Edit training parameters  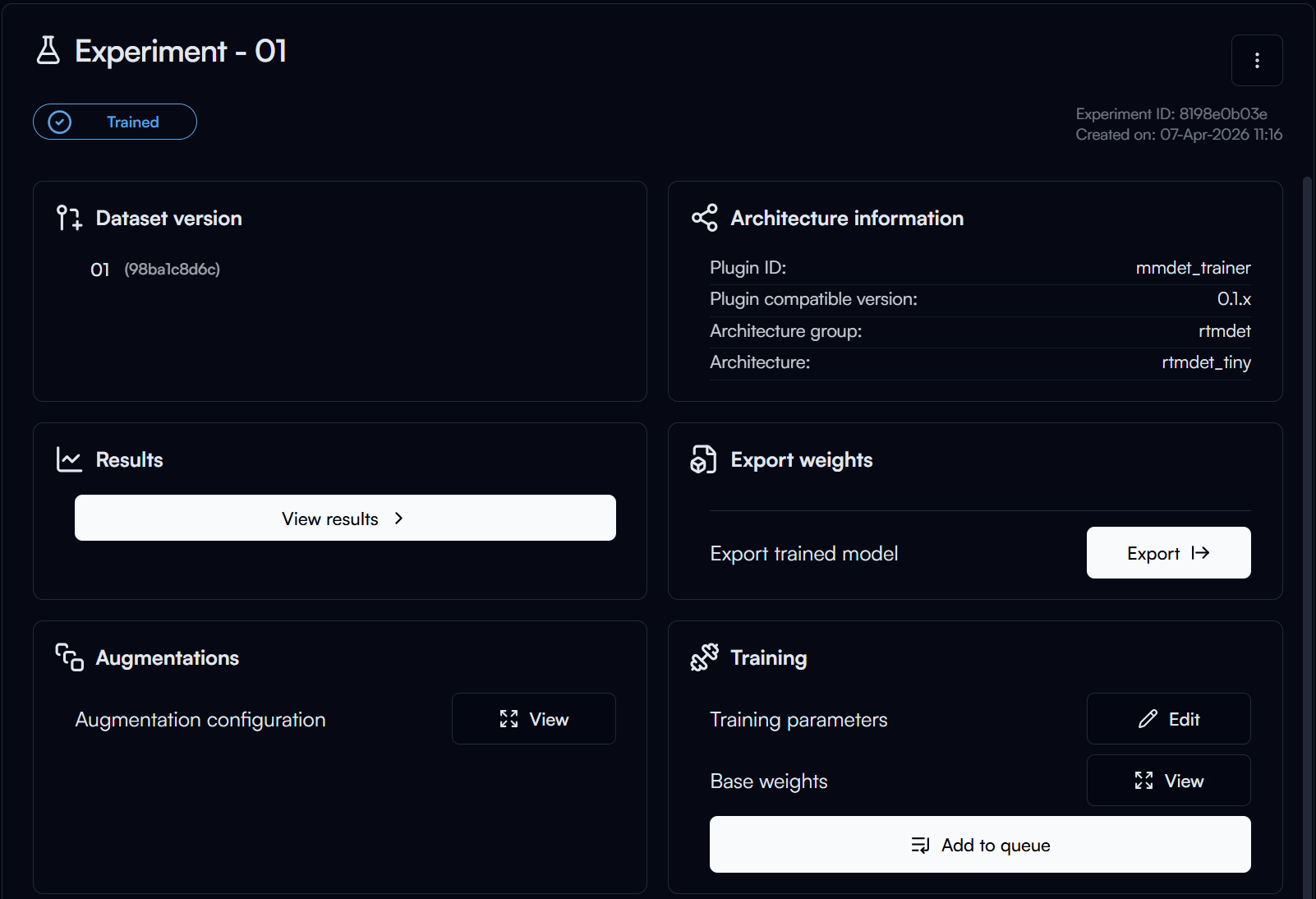pyautogui.click(x=1168, y=719)
